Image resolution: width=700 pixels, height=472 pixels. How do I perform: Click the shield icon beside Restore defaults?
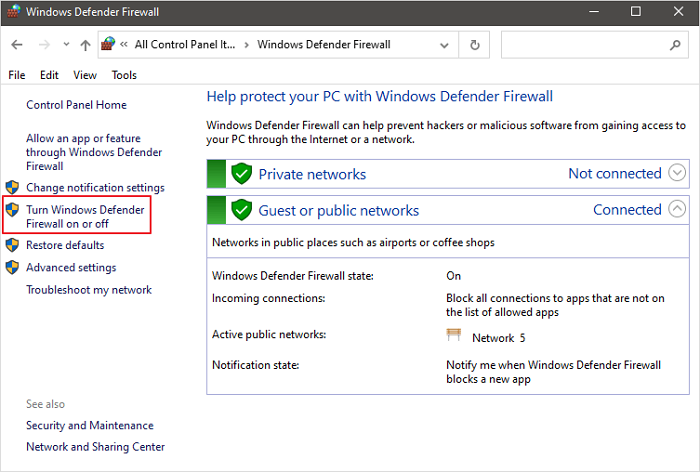[12, 245]
